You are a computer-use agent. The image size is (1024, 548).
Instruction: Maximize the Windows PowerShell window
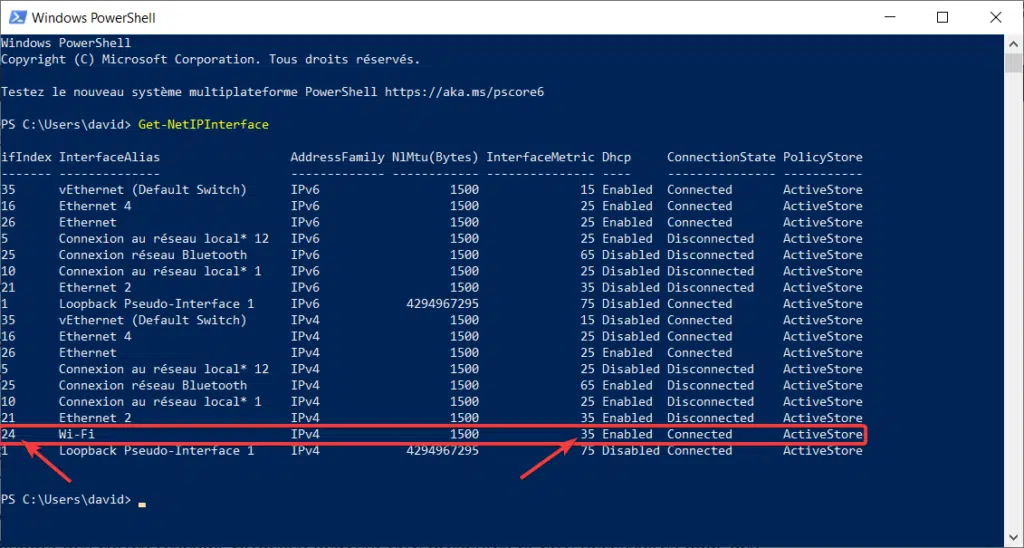942,18
